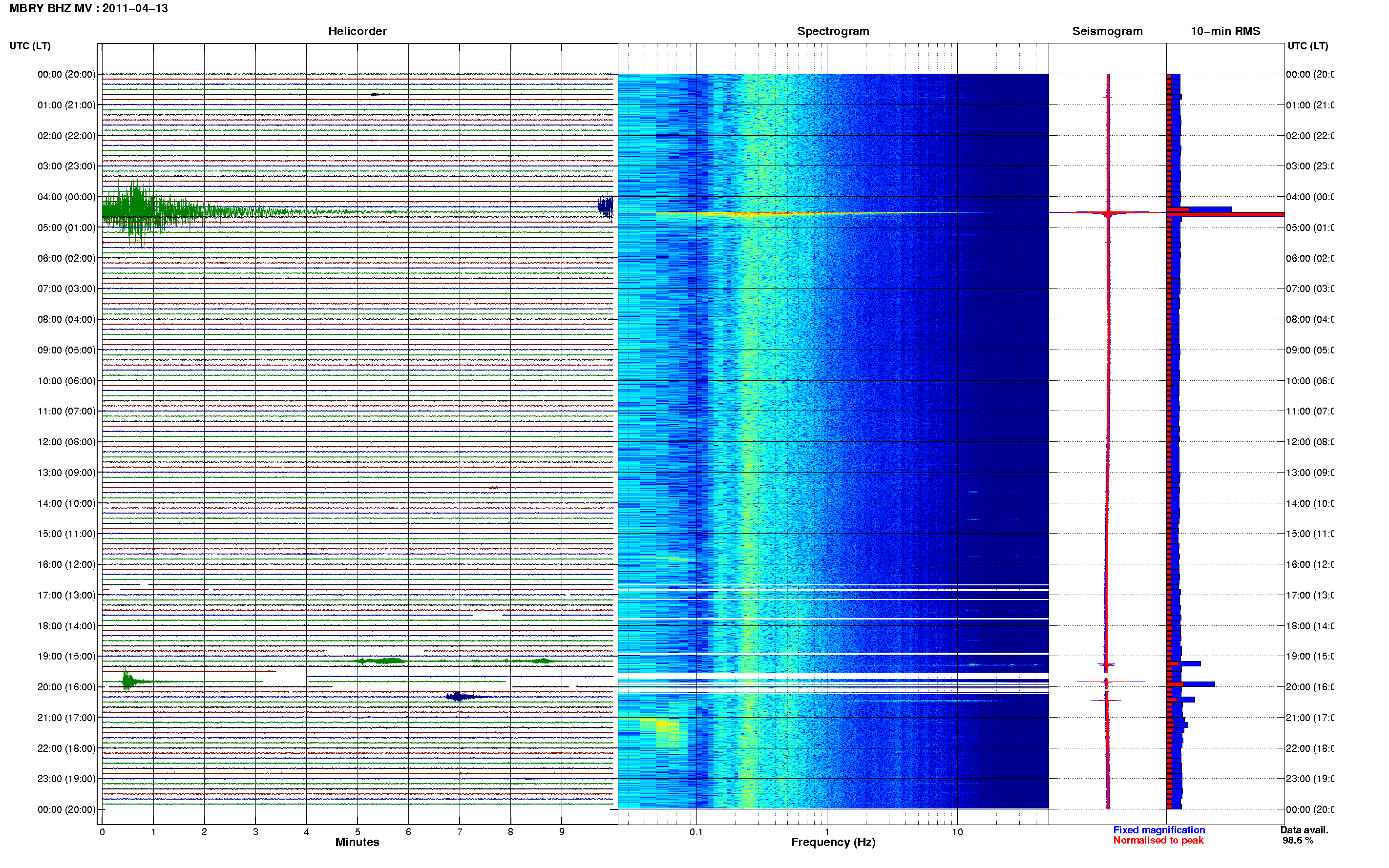Select the 10 frequency tick label

[957, 832]
